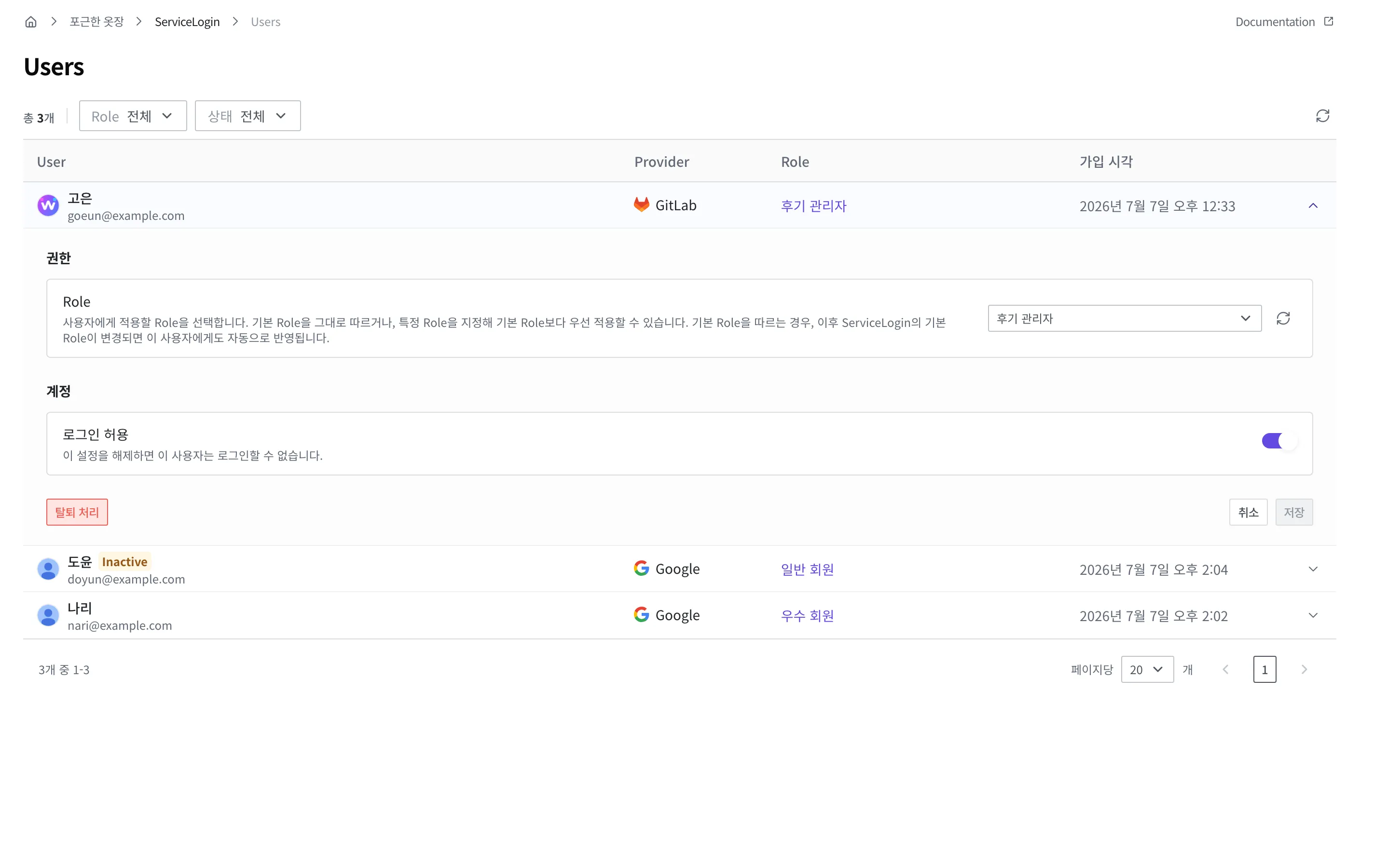The width and height of the screenshot is (1374, 868).
Task: Change 페이지당 20 items dropdown
Action: [1147, 669]
